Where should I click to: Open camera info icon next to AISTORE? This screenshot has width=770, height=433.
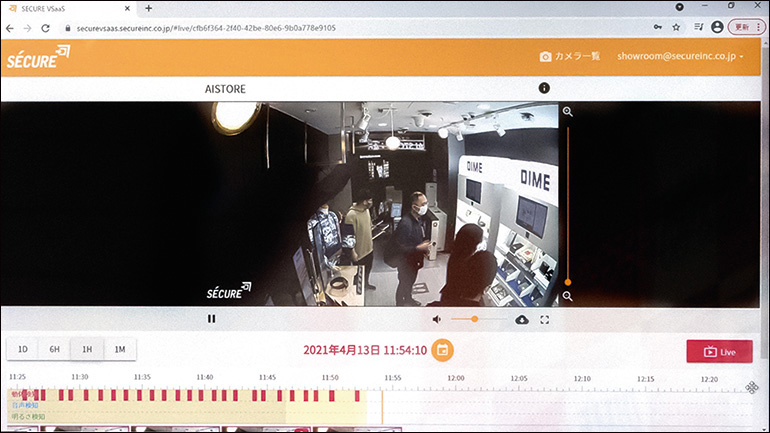tap(544, 88)
